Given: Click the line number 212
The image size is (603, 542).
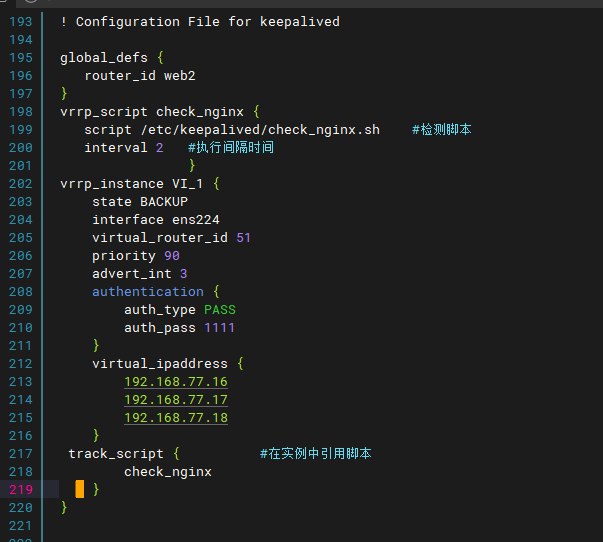Looking at the screenshot, I should coord(20,364).
